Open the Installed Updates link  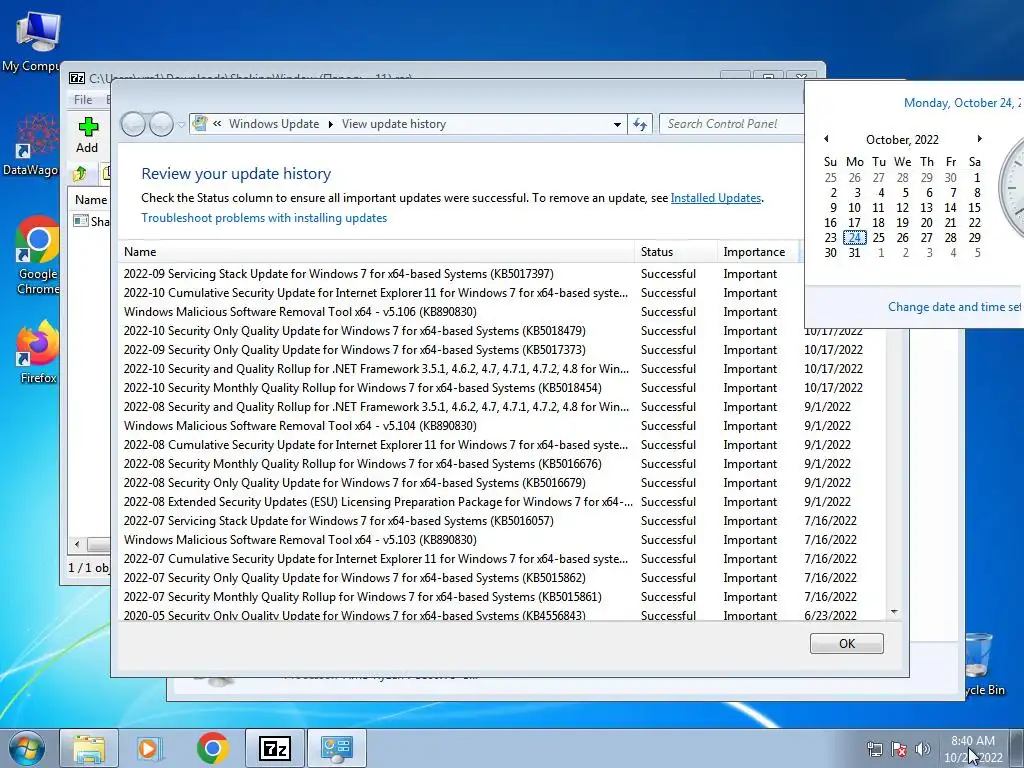coord(716,198)
